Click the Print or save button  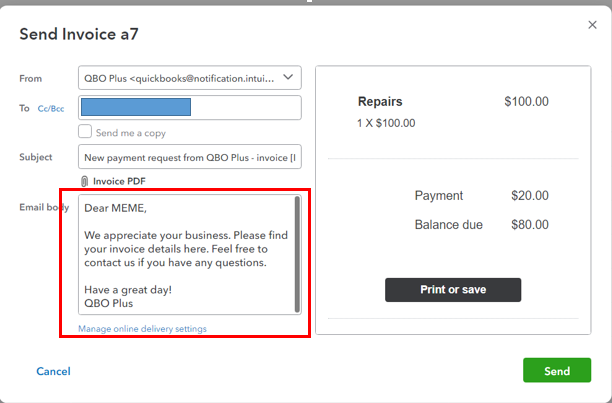453,289
